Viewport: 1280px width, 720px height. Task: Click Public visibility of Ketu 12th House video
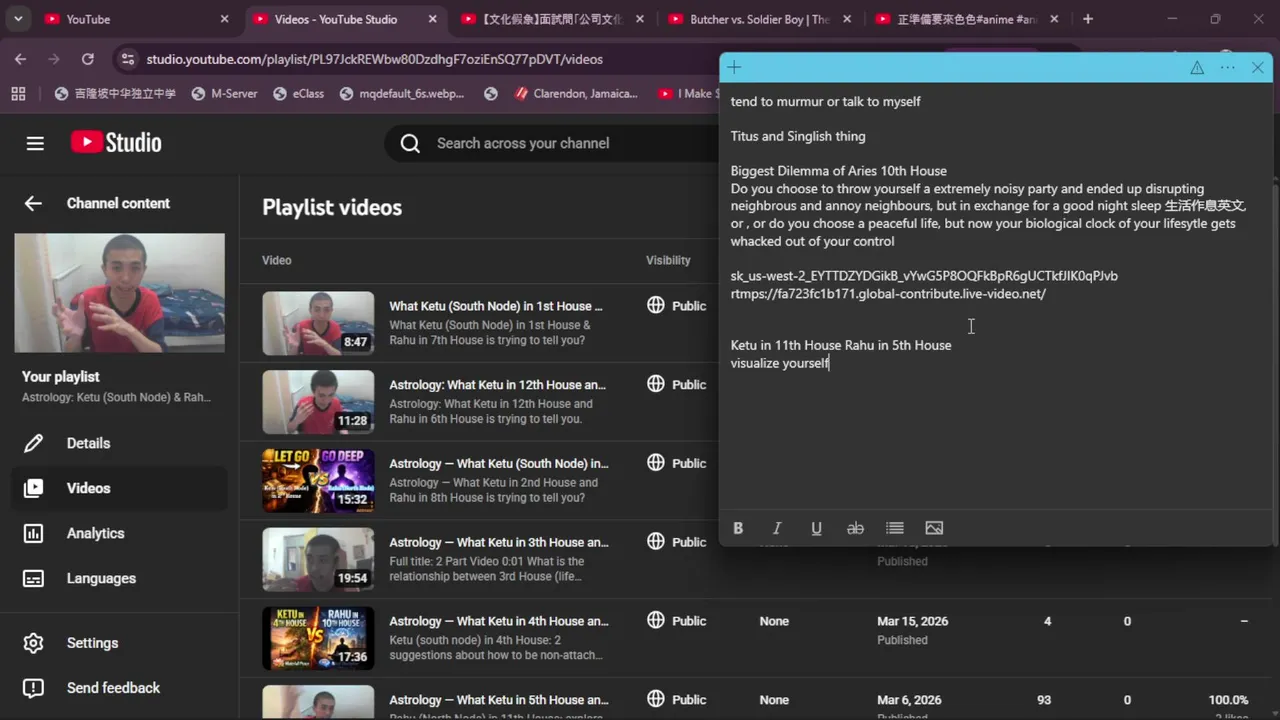[676, 385]
